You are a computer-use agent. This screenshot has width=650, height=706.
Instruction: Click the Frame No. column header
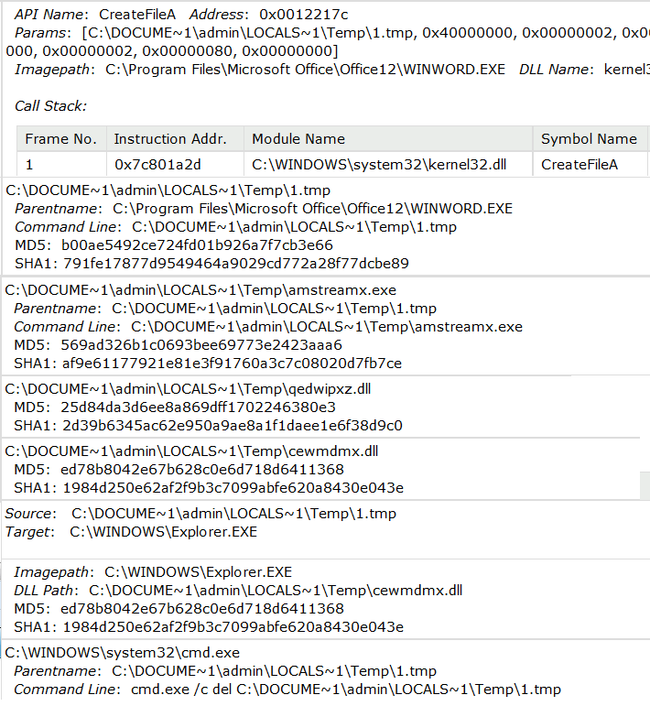(61, 139)
